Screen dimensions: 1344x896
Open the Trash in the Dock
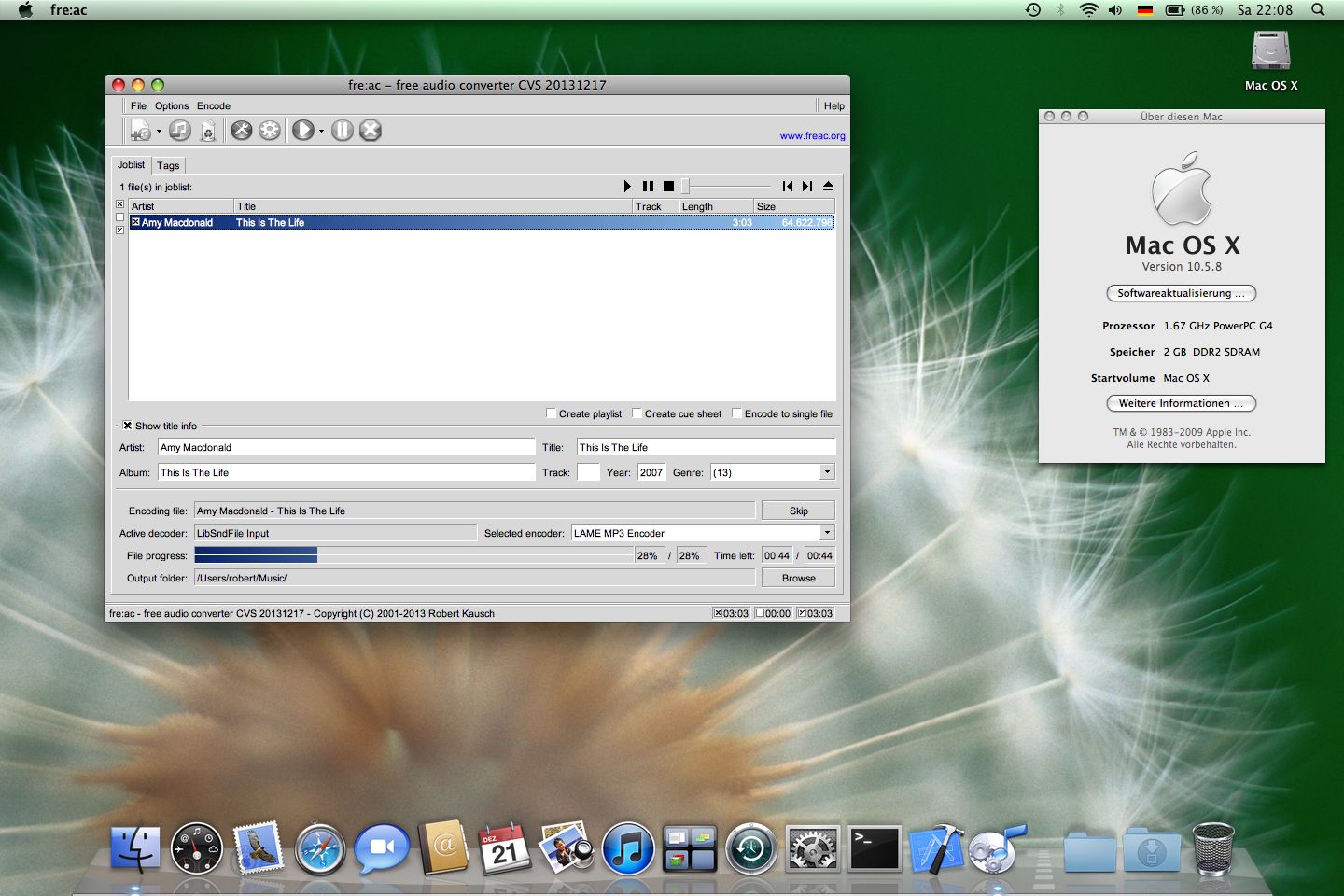pos(1213,849)
